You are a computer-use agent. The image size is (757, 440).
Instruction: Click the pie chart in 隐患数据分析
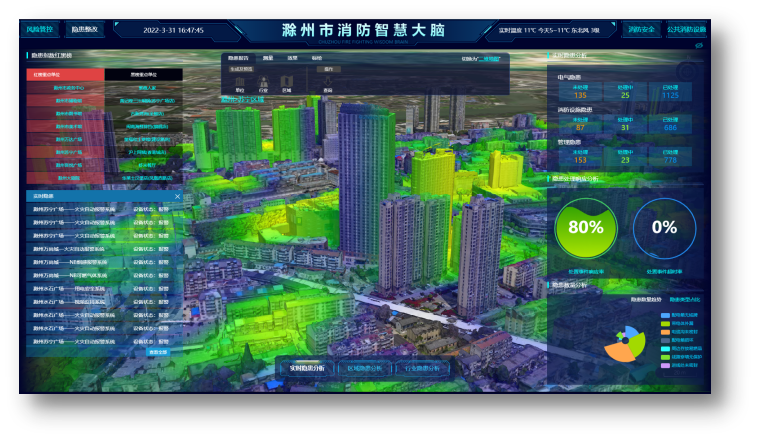(625, 341)
